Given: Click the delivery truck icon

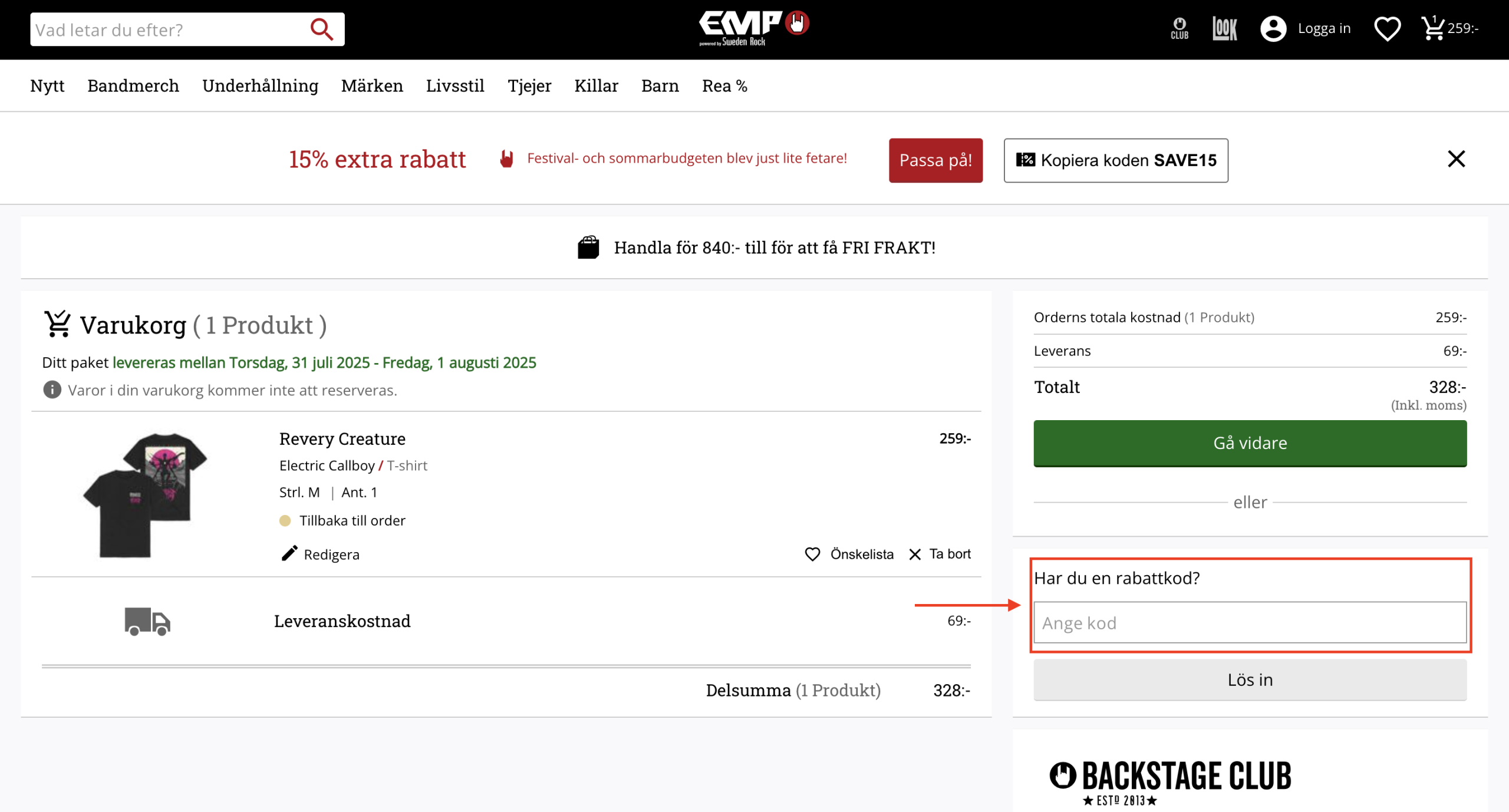Looking at the screenshot, I should [147, 622].
